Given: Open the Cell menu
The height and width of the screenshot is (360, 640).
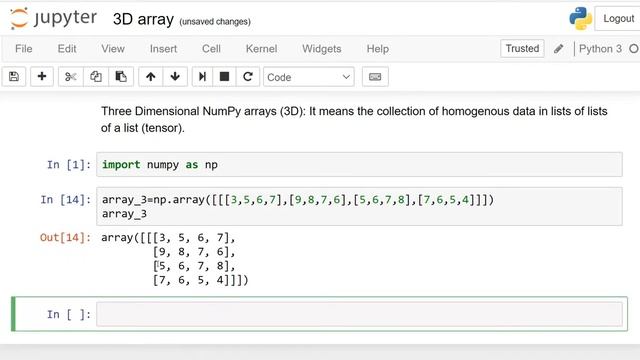Looking at the screenshot, I should pos(211,49).
